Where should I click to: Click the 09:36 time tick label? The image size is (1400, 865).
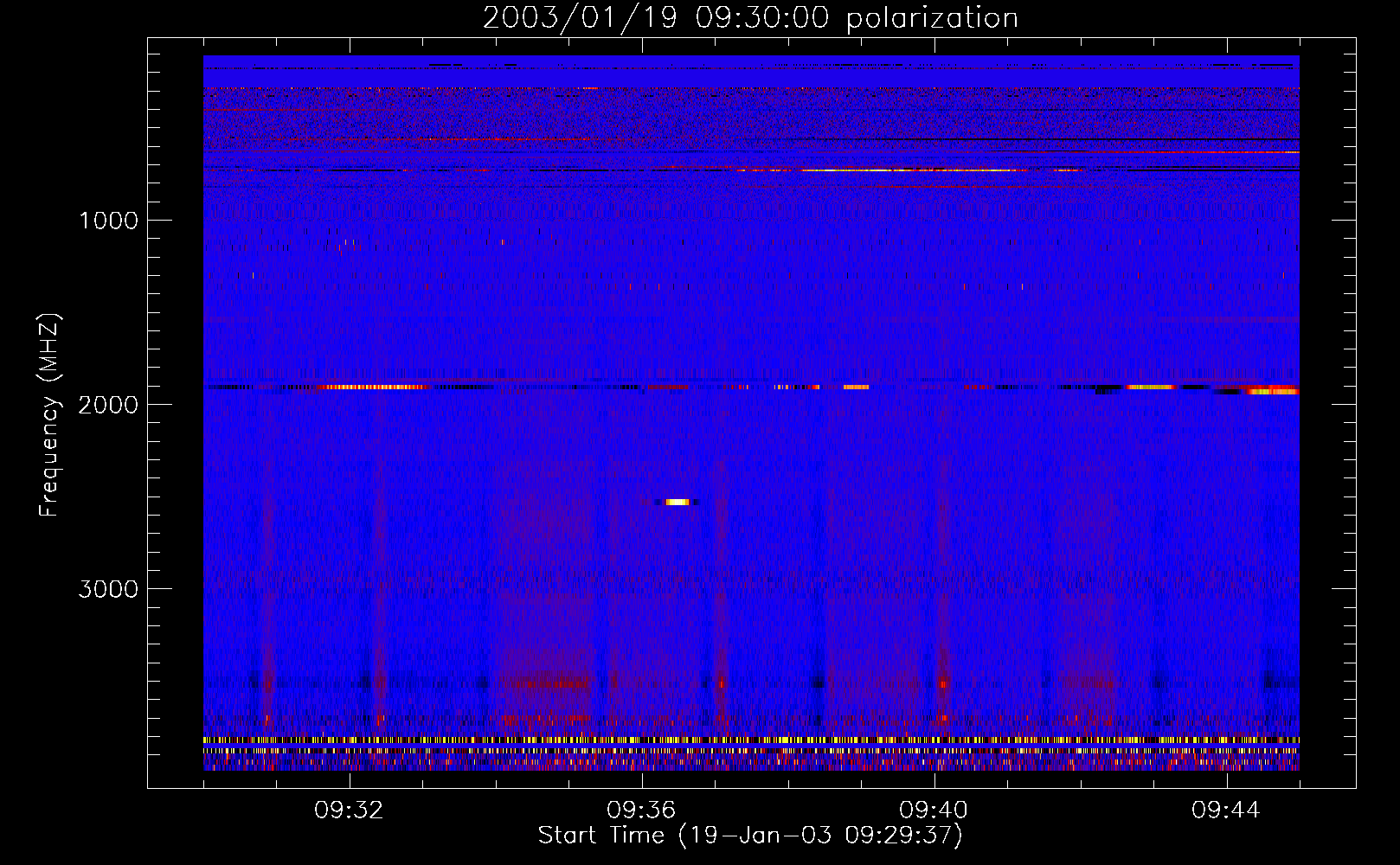642,811
